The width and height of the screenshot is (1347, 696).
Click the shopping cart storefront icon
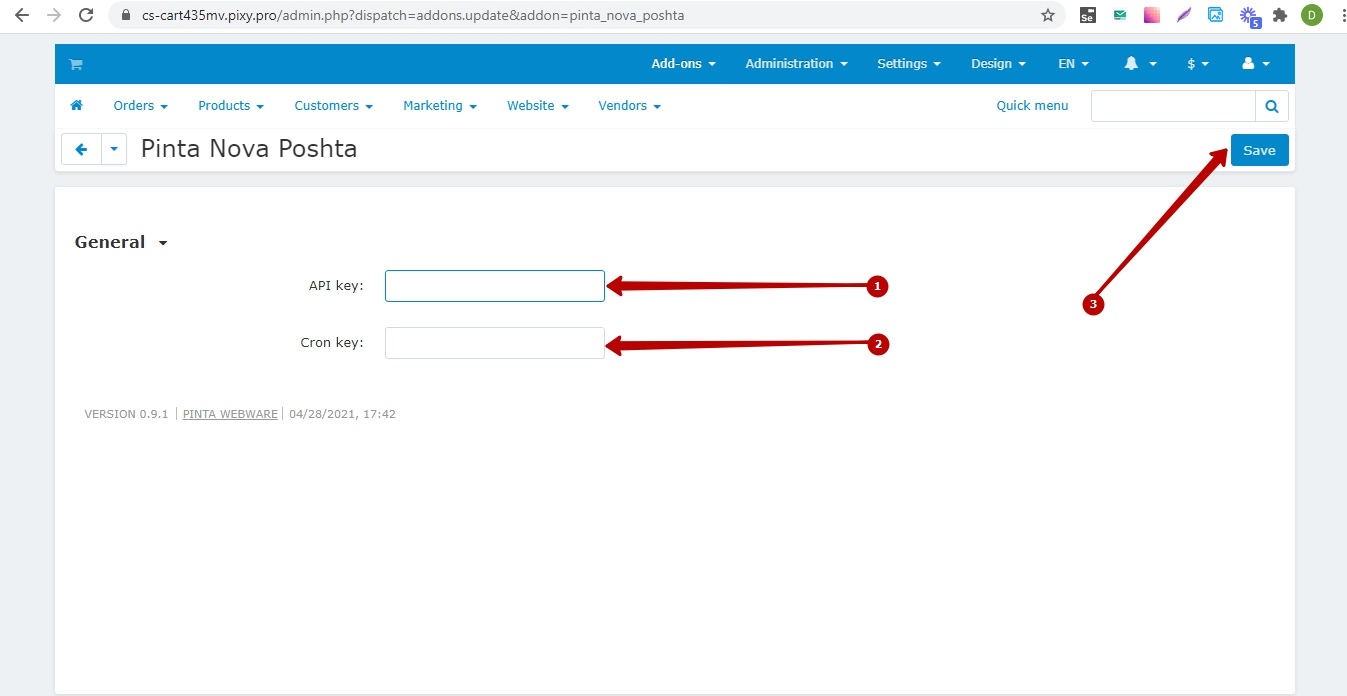(75, 64)
